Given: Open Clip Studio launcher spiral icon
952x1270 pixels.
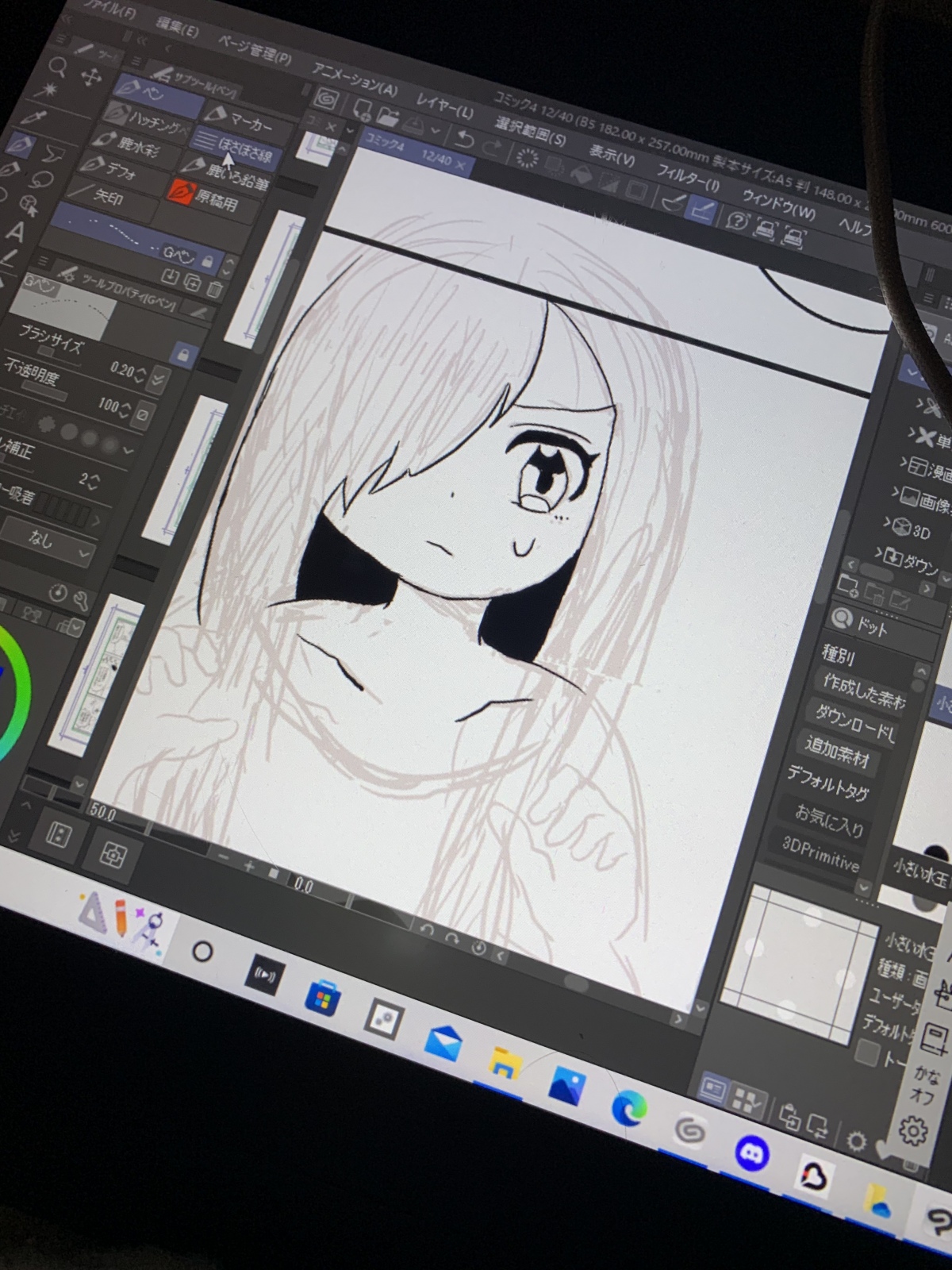Looking at the screenshot, I should [x=327, y=101].
